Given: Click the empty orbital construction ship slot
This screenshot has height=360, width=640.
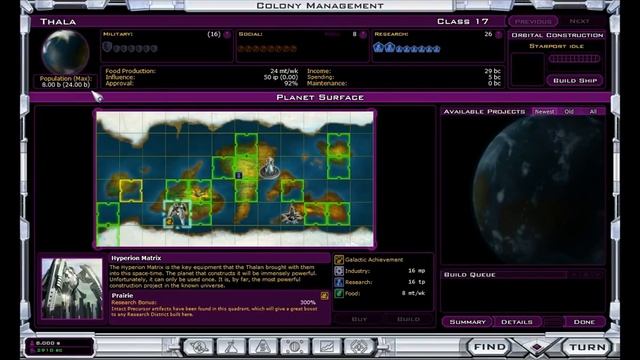Looking at the screenshot, I should tap(527, 69).
